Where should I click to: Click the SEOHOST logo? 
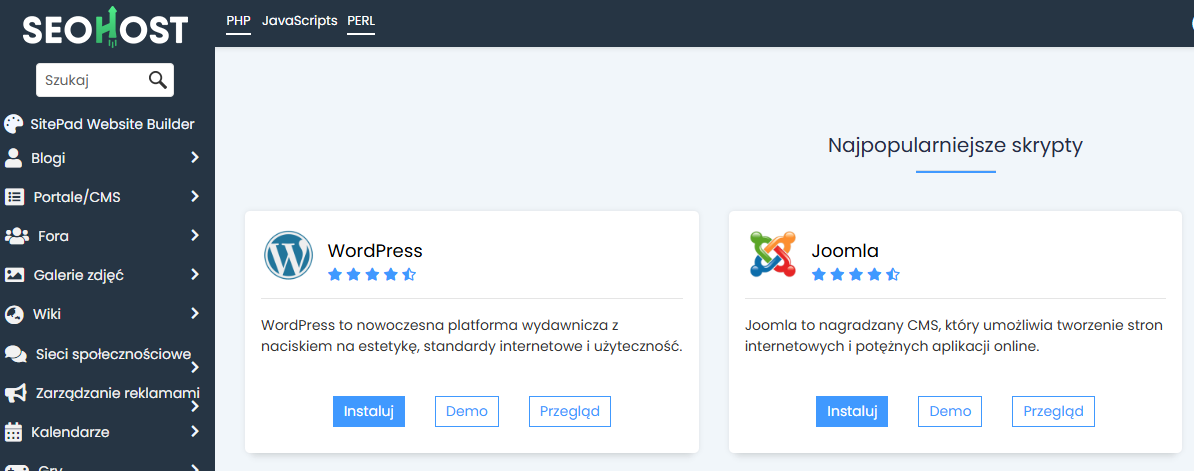[105, 28]
